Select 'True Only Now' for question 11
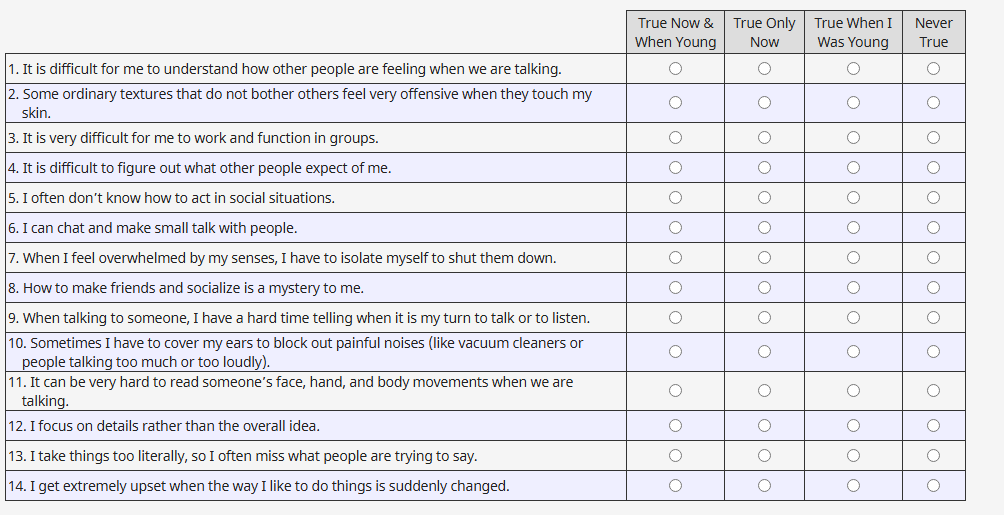This screenshot has width=1004, height=515. 764,391
